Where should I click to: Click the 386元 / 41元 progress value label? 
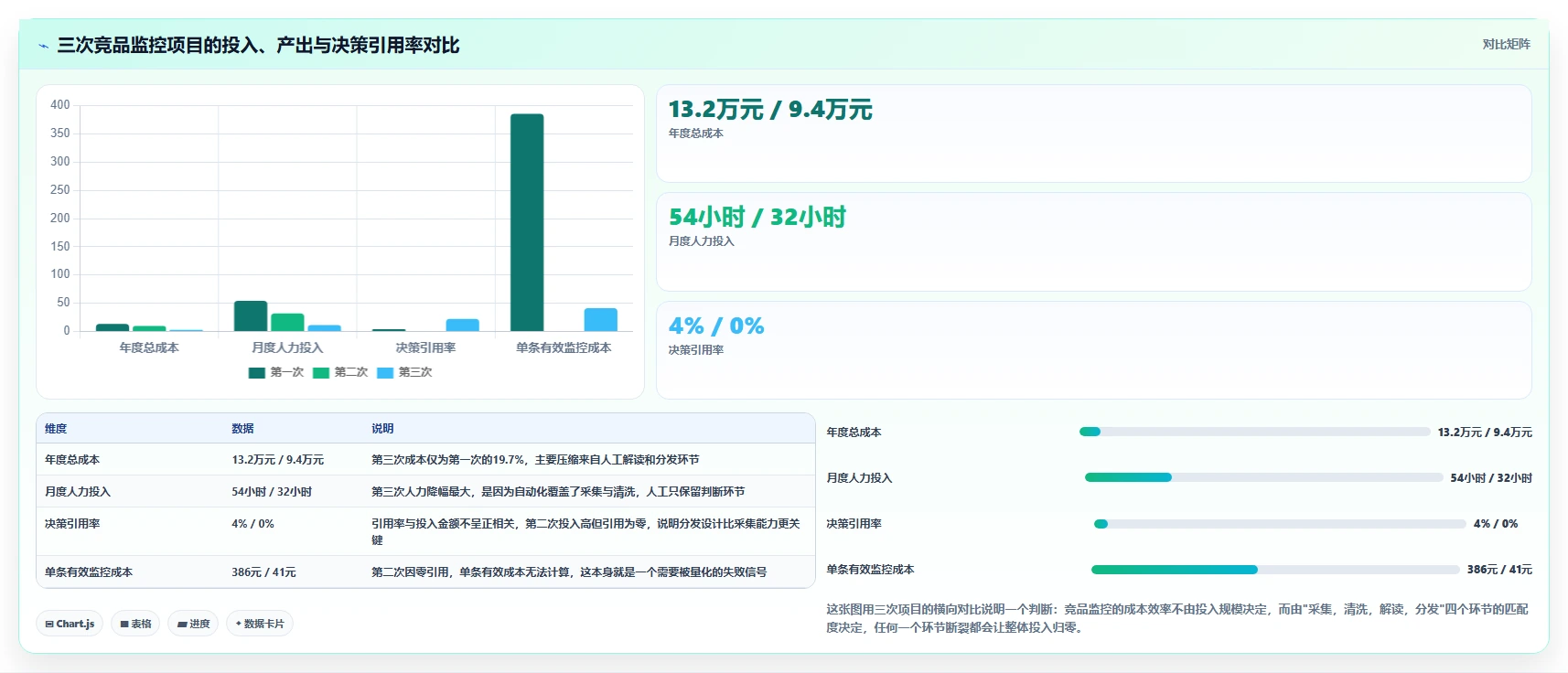pos(1499,570)
